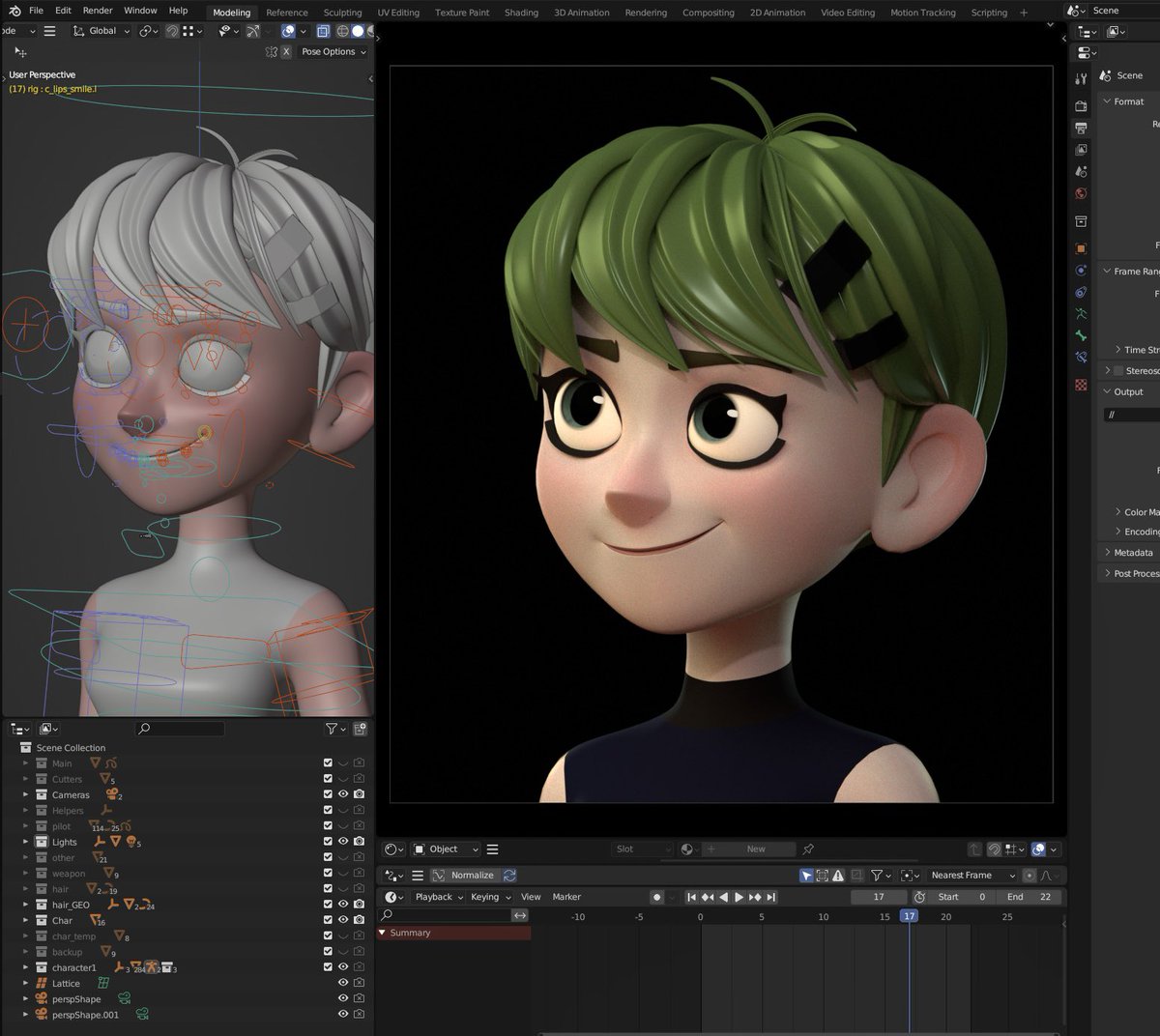Toggle the eye visibility icon for the Char collection
The image size is (1160, 1036).
click(x=343, y=920)
